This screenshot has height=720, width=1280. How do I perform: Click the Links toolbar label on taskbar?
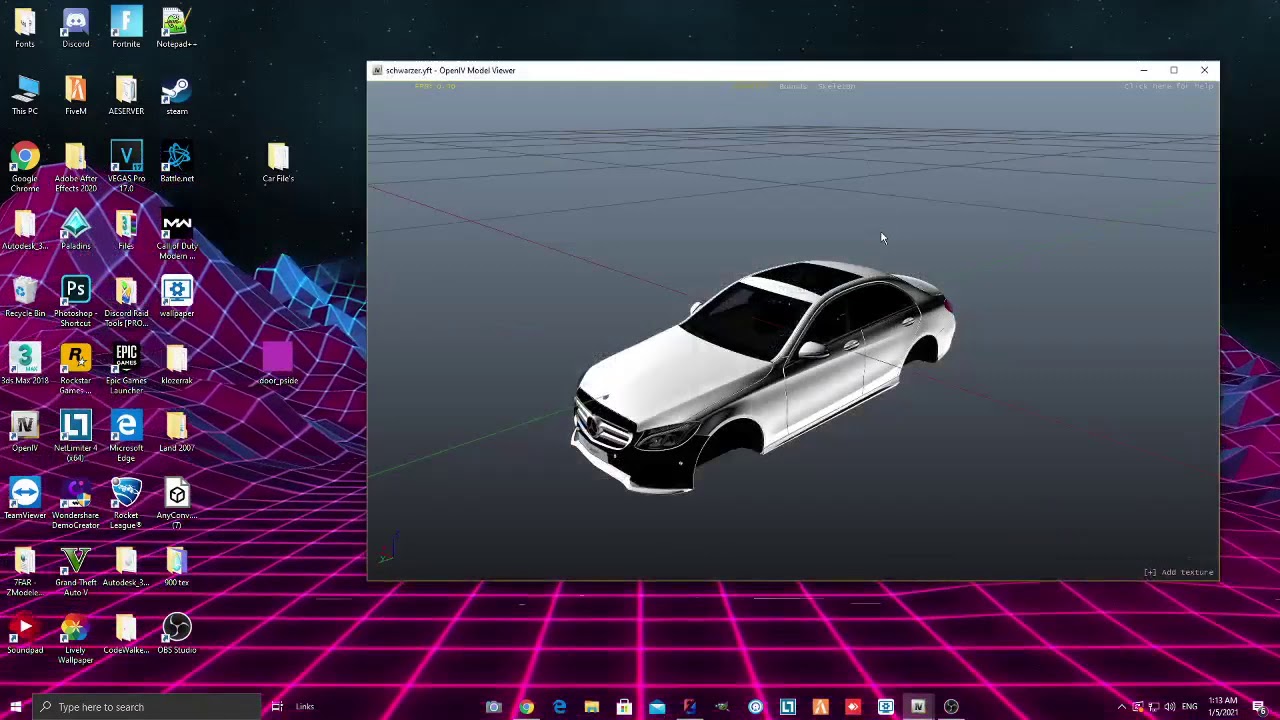tap(305, 707)
